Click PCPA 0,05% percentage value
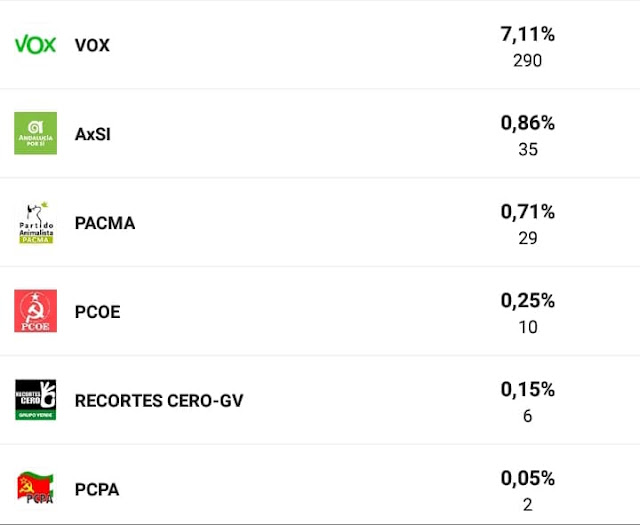 528,478
